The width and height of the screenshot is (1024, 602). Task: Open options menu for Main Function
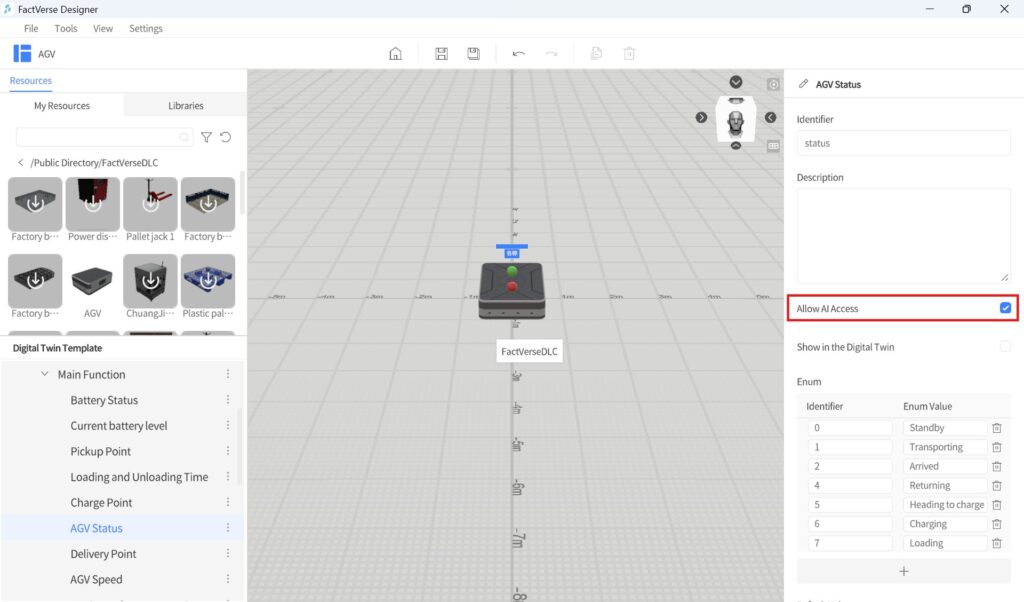coord(228,374)
